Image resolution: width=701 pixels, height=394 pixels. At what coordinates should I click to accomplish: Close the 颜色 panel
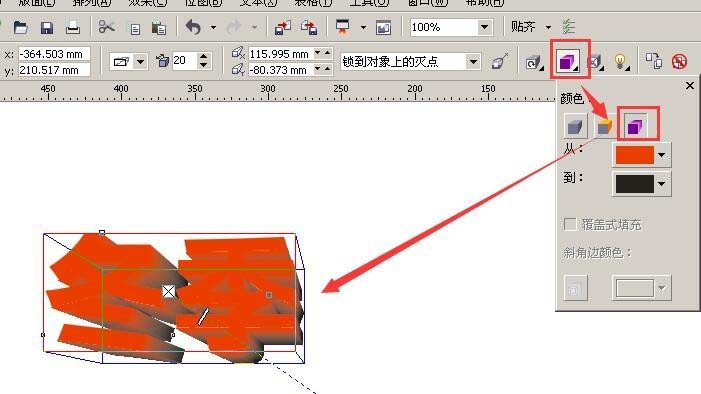point(690,85)
